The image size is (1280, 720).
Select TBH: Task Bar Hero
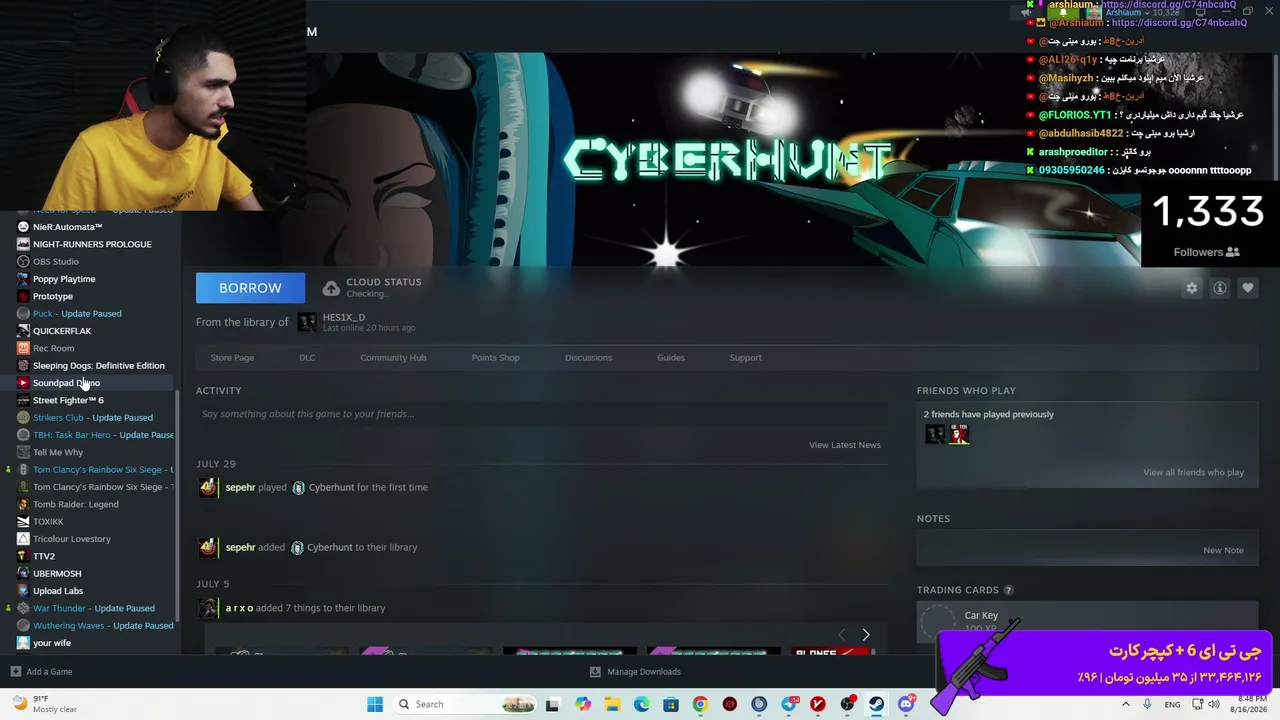tap(103, 435)
